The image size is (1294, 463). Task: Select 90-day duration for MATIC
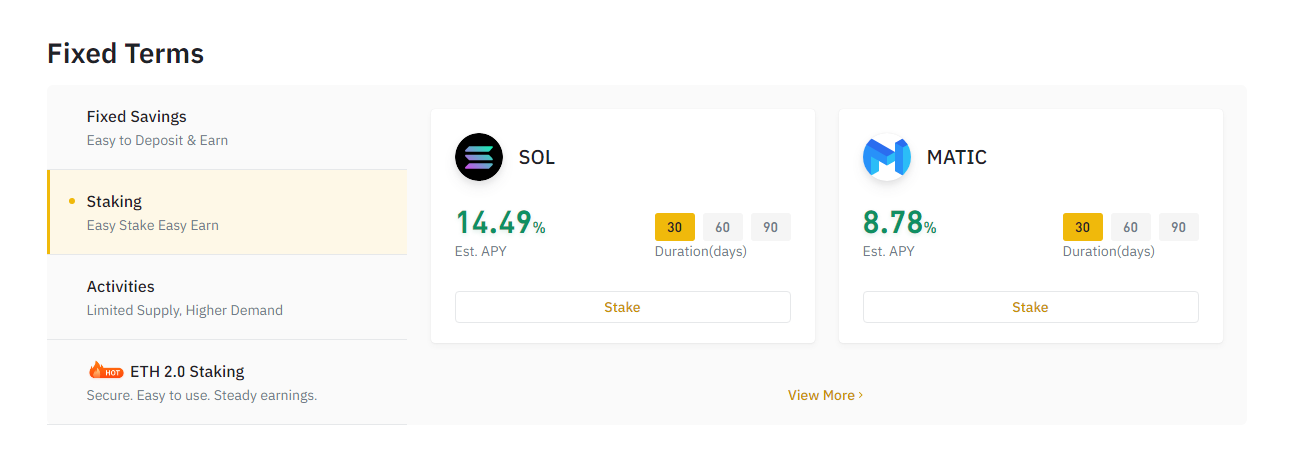click(x=1179, y=227)
